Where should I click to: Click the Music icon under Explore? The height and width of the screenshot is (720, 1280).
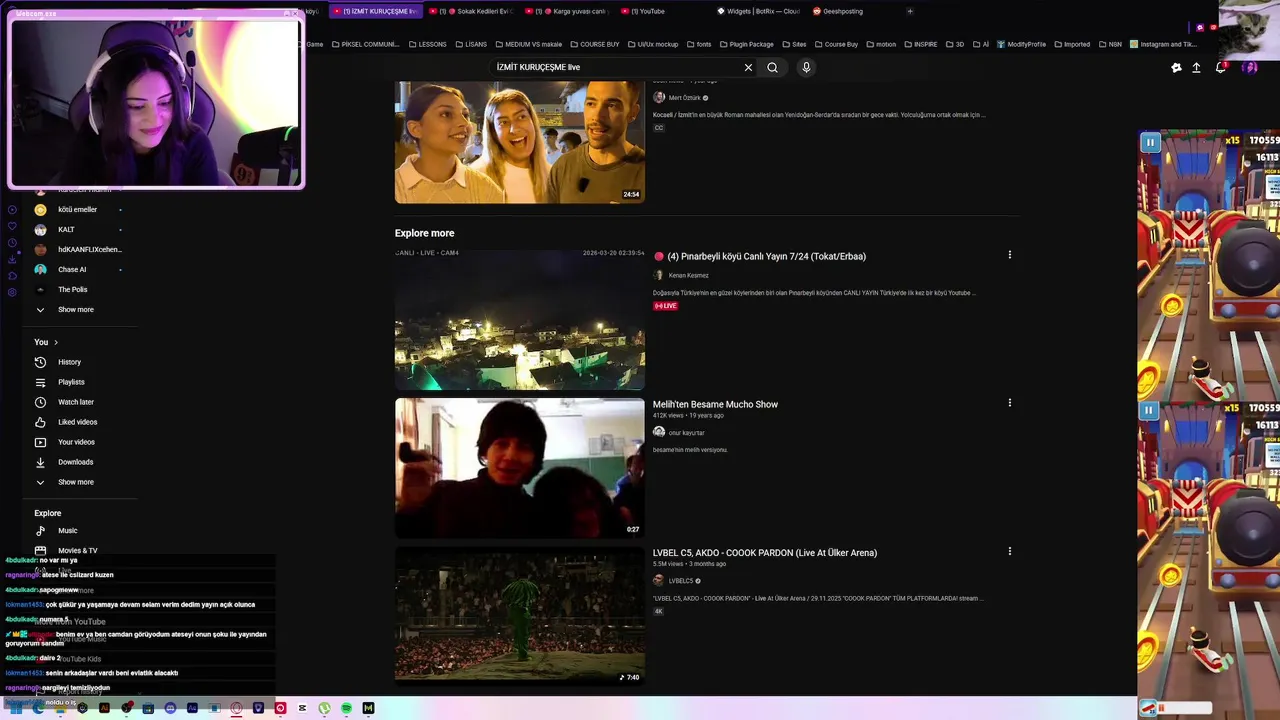tap(40, 531)
